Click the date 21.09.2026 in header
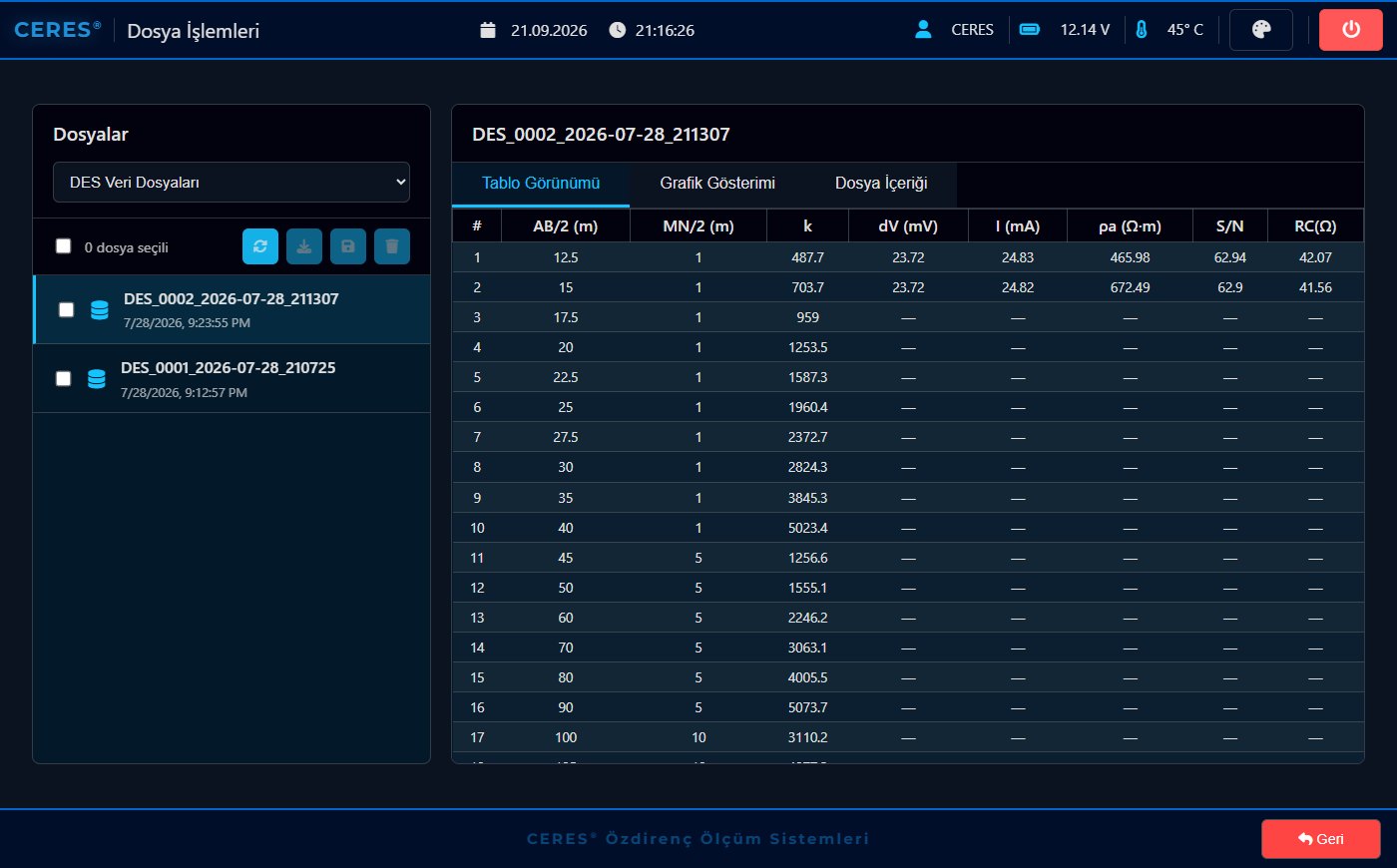Screen dimensions: 1397x868 click(x=549, y=30)
